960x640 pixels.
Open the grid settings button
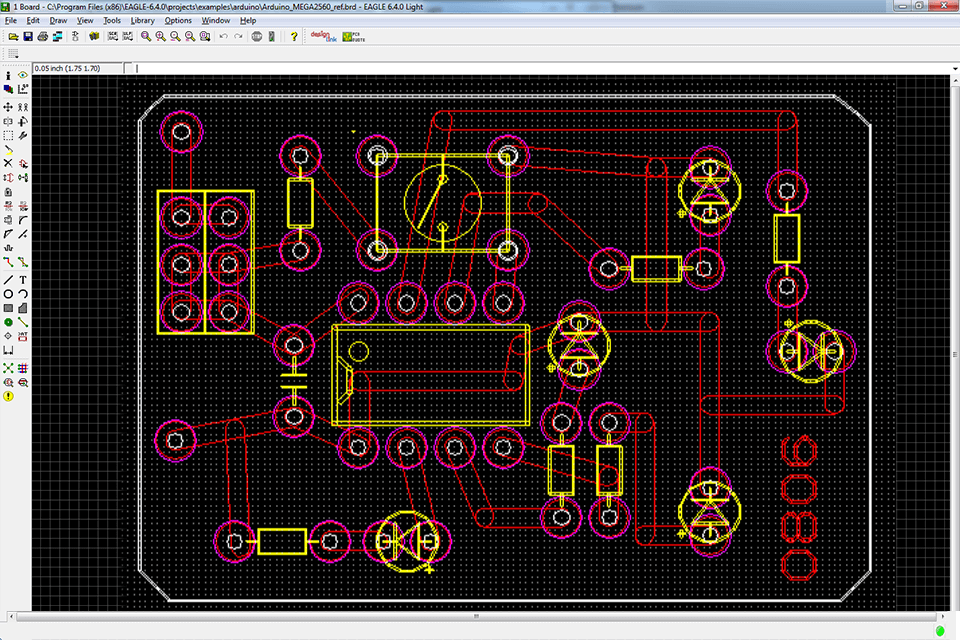click(14, 54)
